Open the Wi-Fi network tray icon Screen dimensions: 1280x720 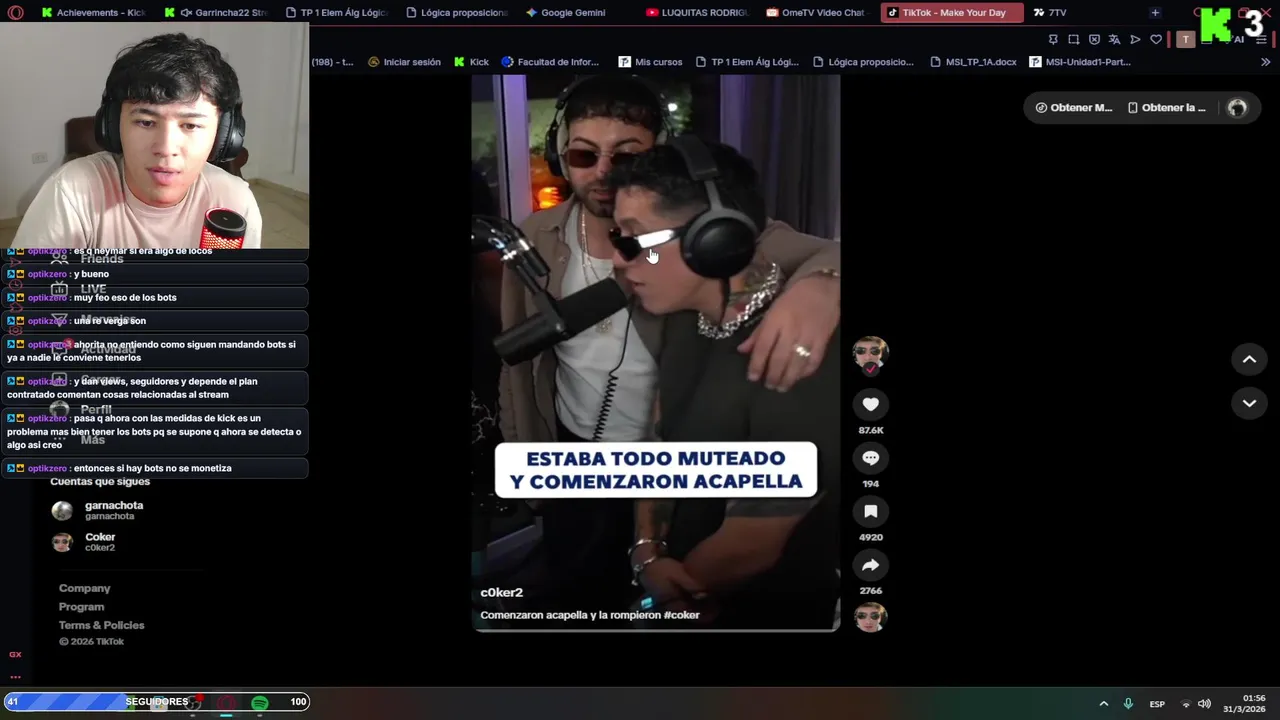[x=1186, y=704]
